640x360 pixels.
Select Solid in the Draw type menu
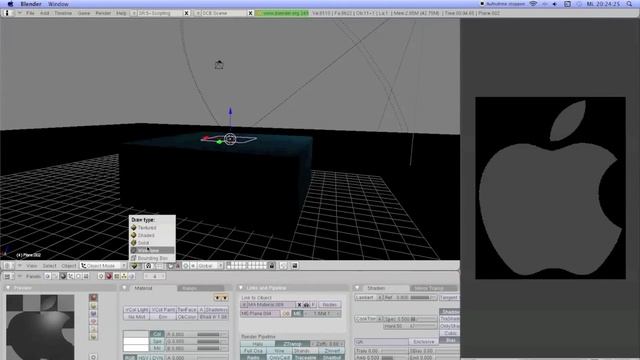click(152, 243)
